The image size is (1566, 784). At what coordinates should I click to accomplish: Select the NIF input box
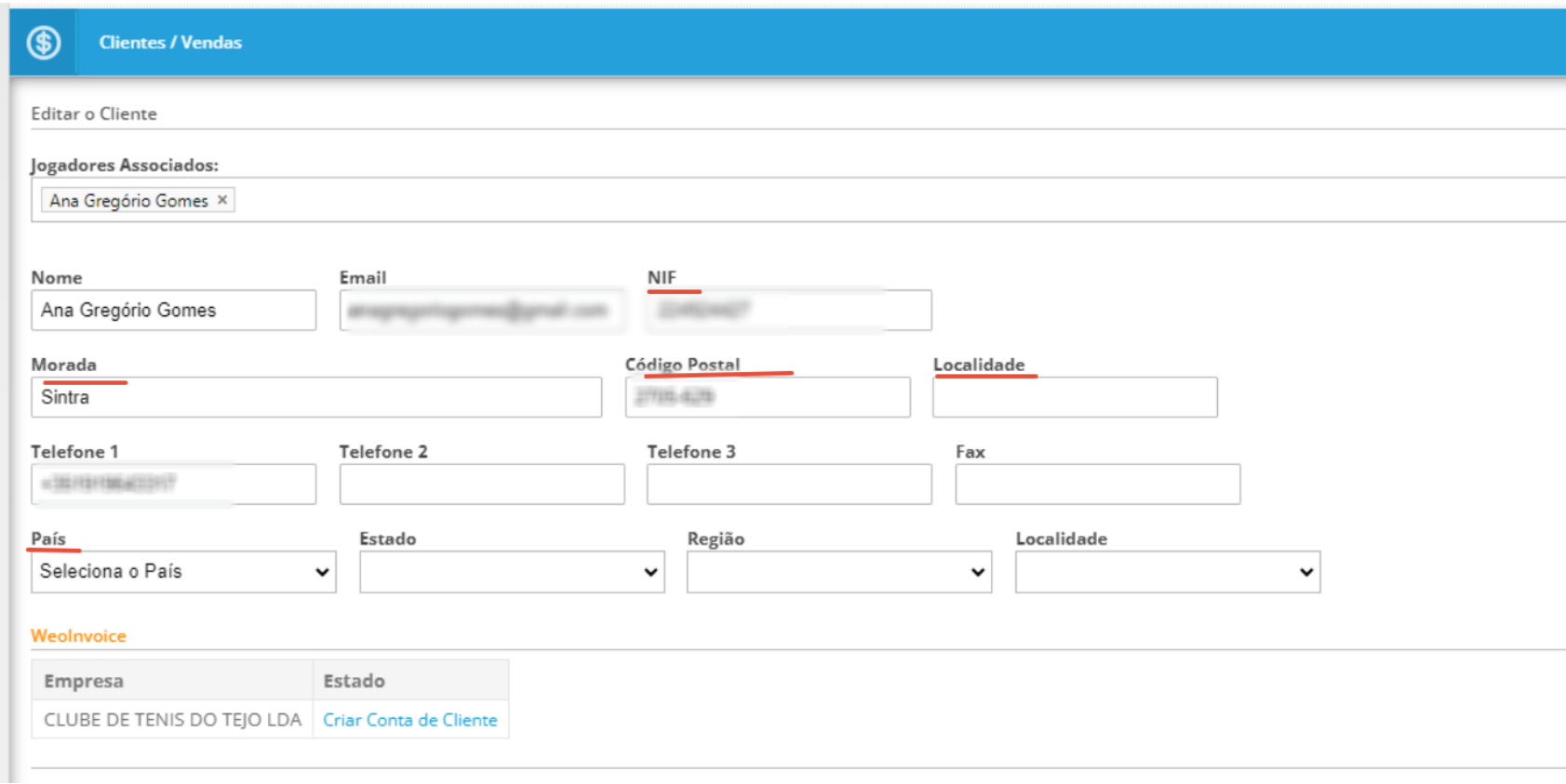pyautogui.click(x=789, y=311)
